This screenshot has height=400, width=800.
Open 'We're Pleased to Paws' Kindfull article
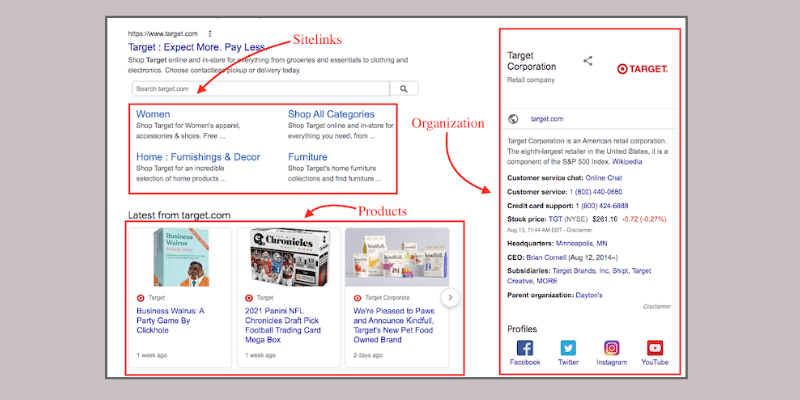click(x=394, y=325)
